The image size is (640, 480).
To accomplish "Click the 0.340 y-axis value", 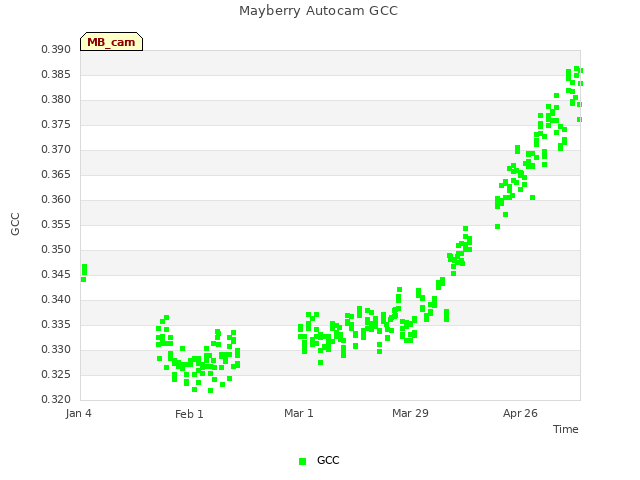I will pyautogui.click(x=56, y=300).
